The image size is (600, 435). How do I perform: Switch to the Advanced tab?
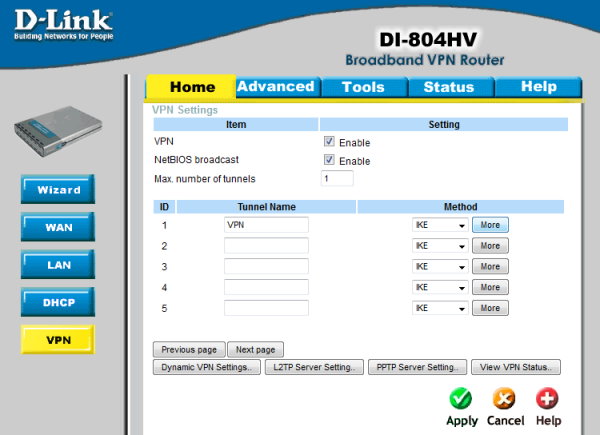tap(278, 87)
